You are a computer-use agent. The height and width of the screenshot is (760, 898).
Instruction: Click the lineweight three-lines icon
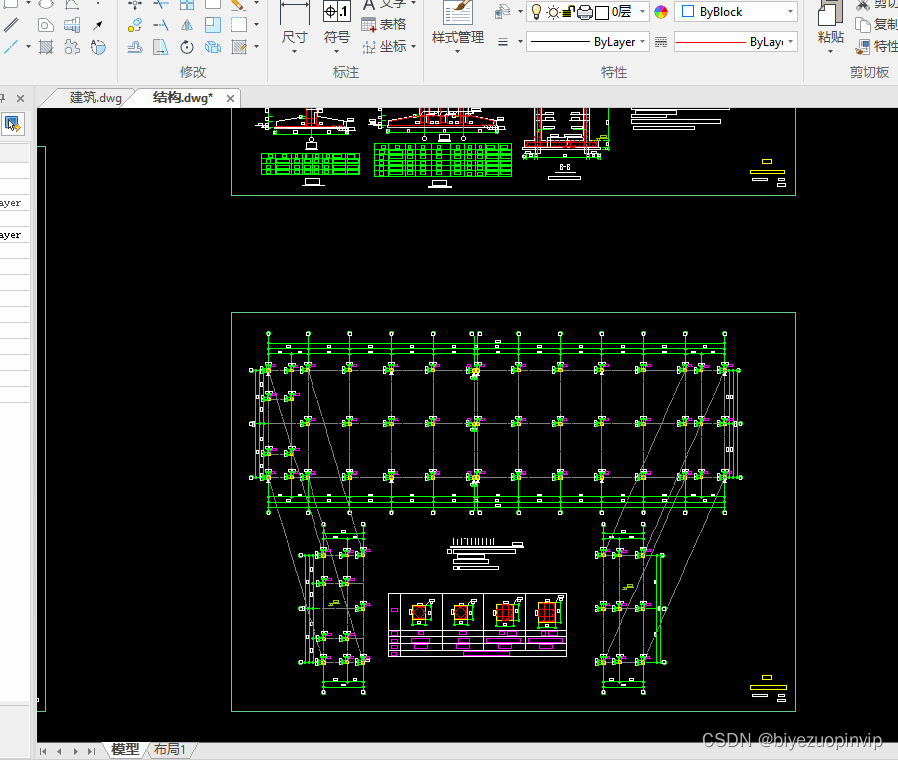click(503, 42)
